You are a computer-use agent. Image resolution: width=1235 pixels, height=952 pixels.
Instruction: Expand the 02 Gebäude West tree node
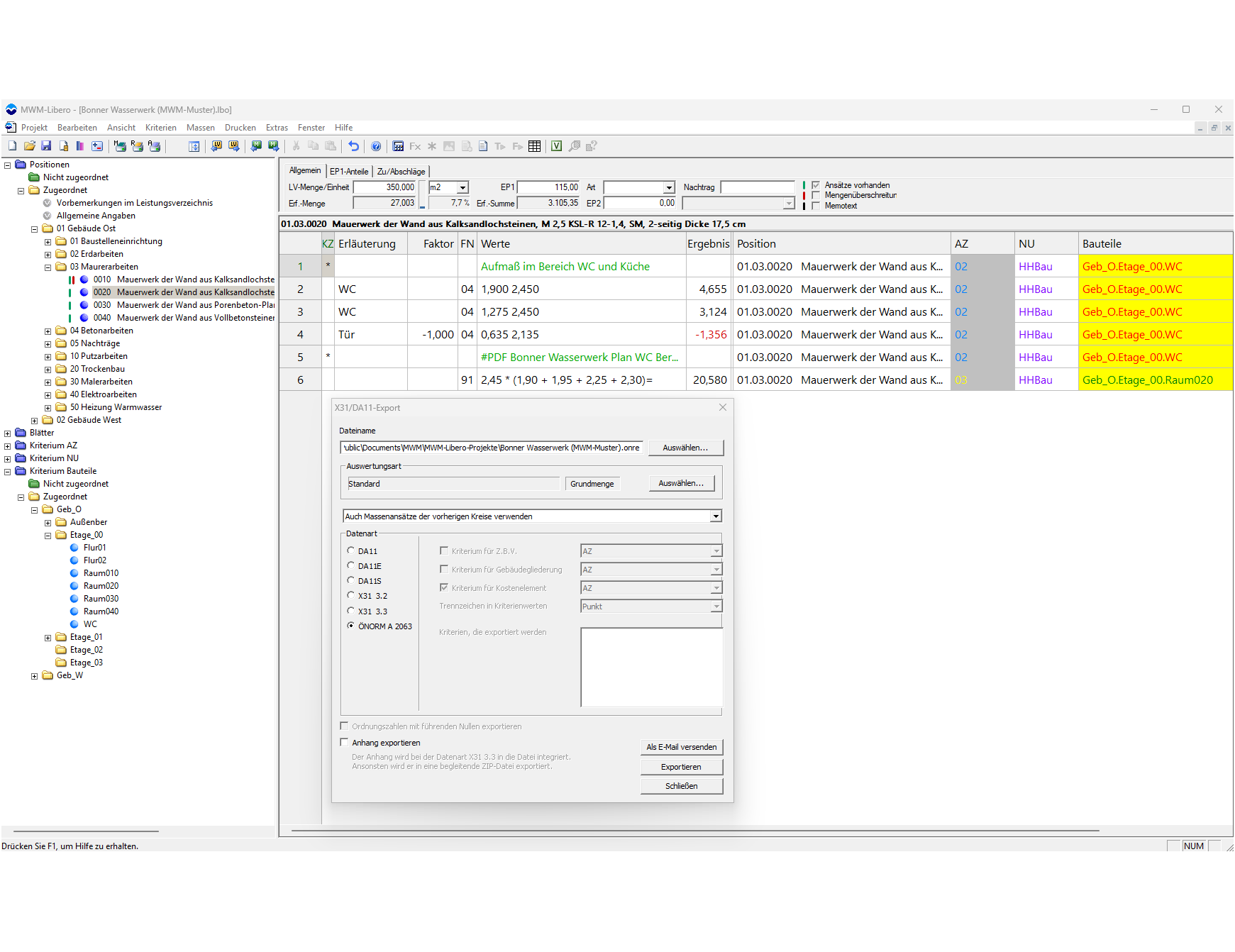(x=34, y=421)
